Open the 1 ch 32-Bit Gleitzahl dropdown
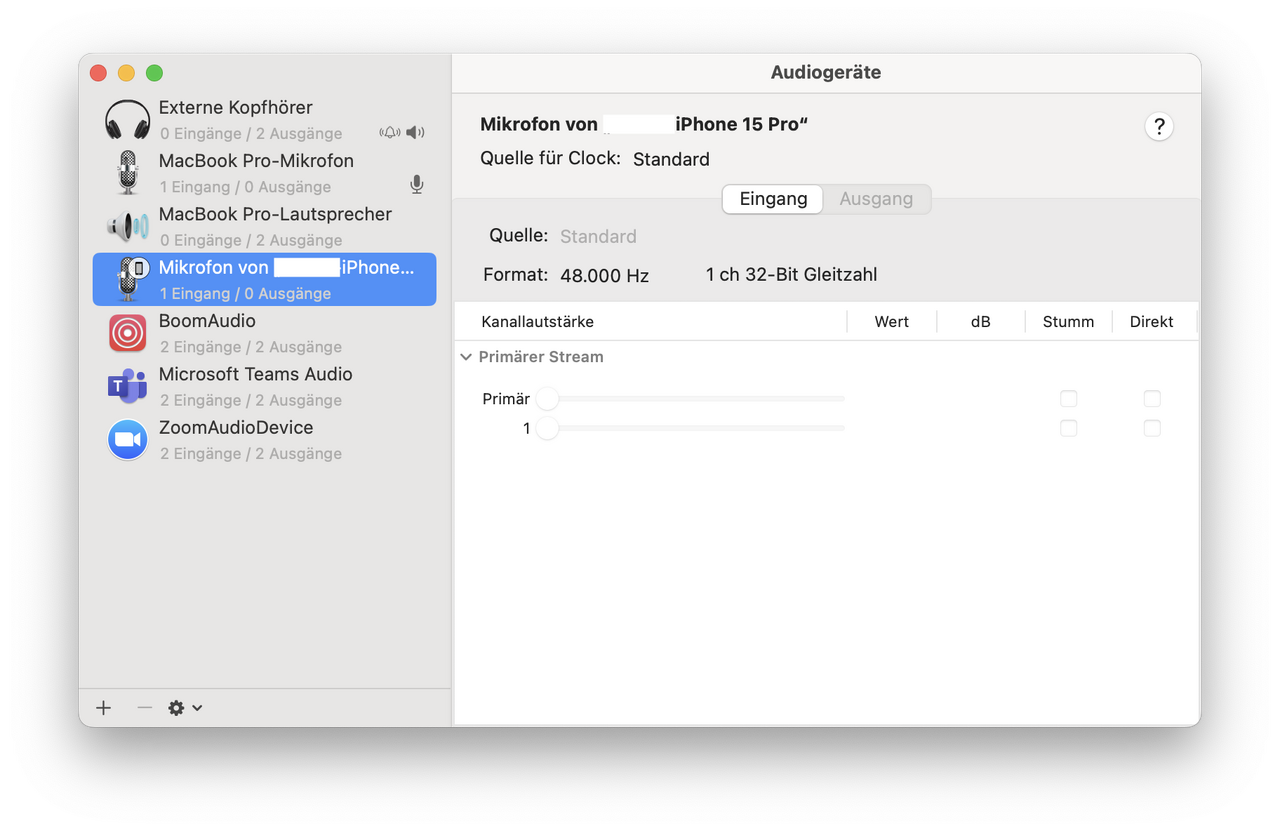The image size is (1280, 831). coord(791,274)
